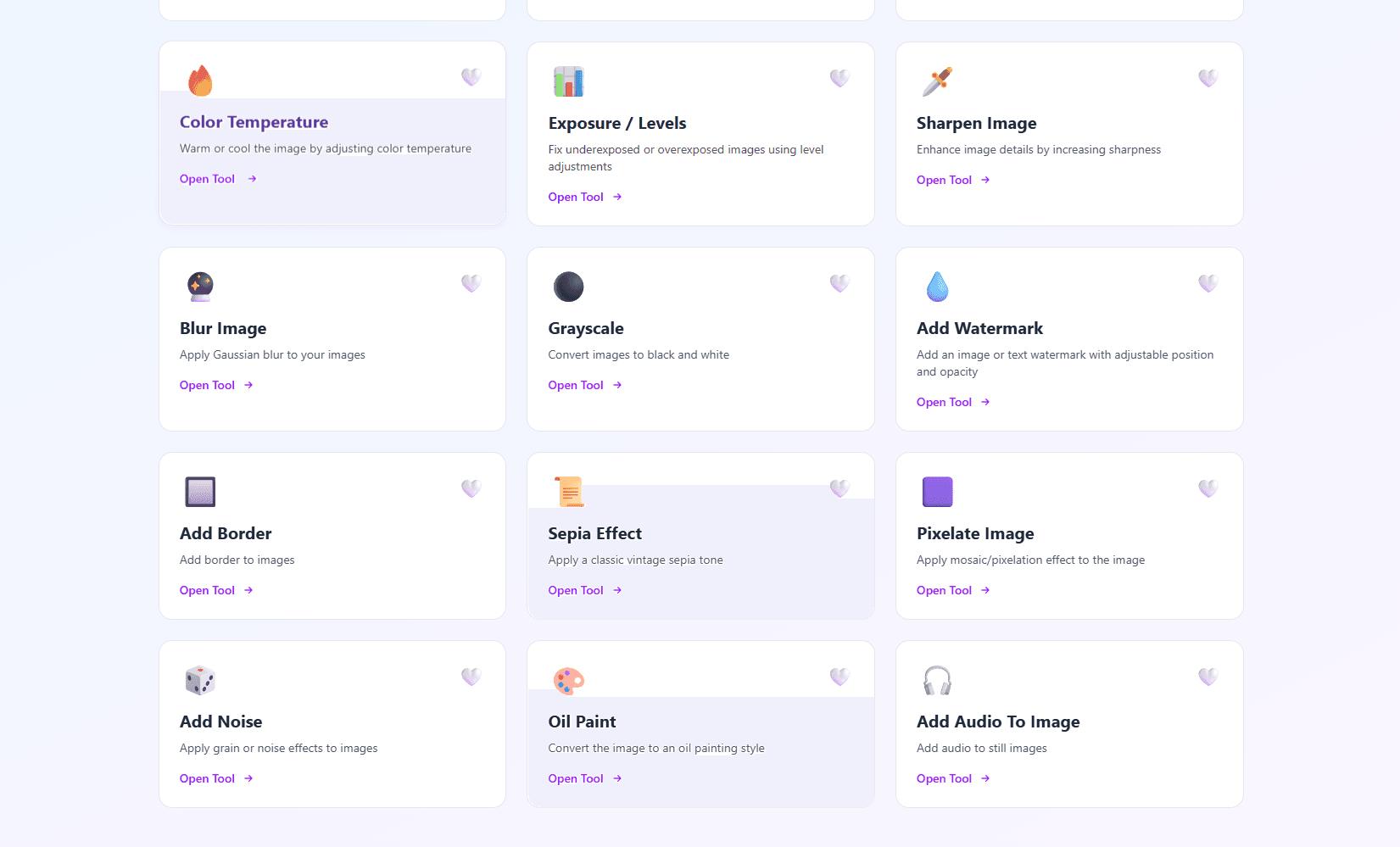The width and height of the screenshot is (1400, 847).
Task: Click the dark sphere Grayscale icon
Action: 568,287
